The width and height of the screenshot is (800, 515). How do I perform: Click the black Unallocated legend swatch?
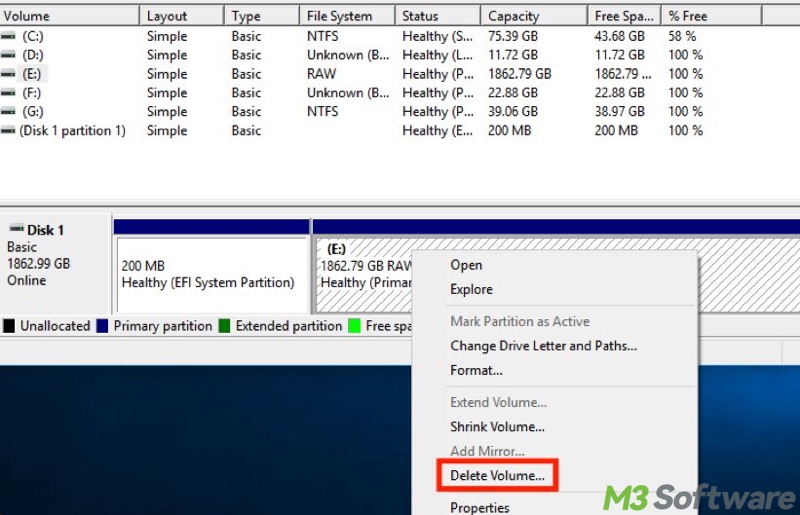tap(9, 326)
